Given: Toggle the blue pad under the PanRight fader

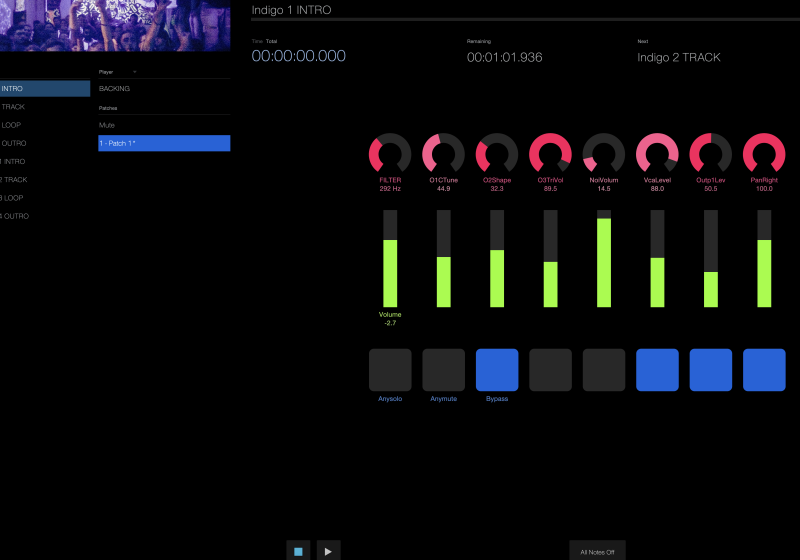Looking at the screenshot, I should coord(764,369).
